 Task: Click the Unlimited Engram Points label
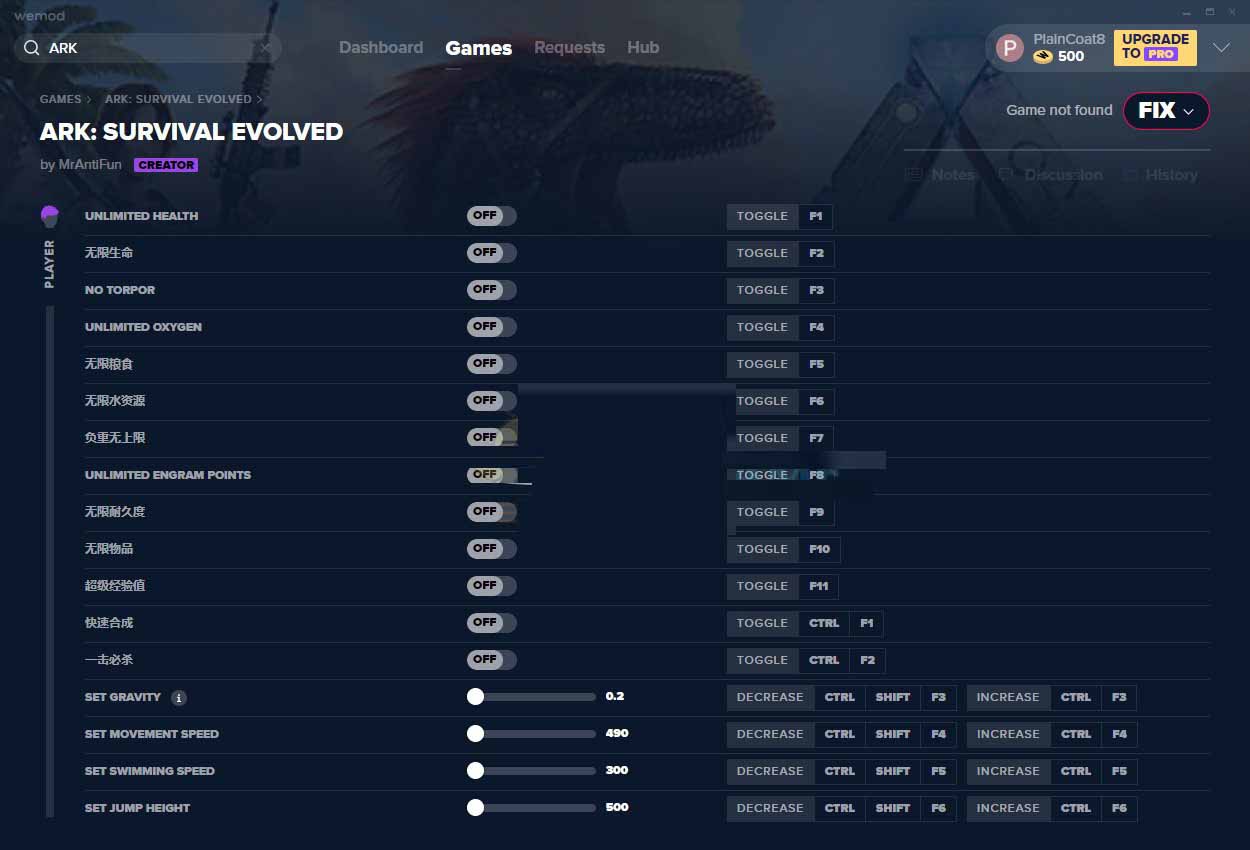(168, 475)
